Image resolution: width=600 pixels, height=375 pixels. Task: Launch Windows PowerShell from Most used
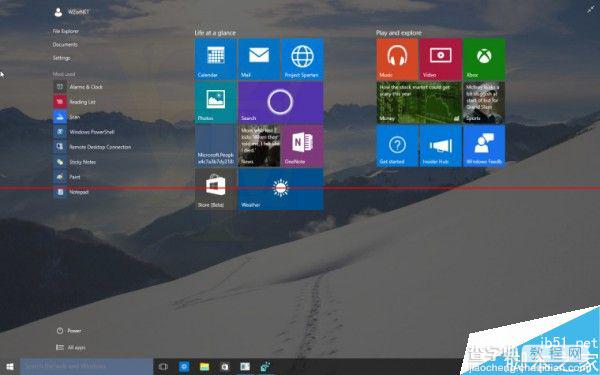point(84,132)
